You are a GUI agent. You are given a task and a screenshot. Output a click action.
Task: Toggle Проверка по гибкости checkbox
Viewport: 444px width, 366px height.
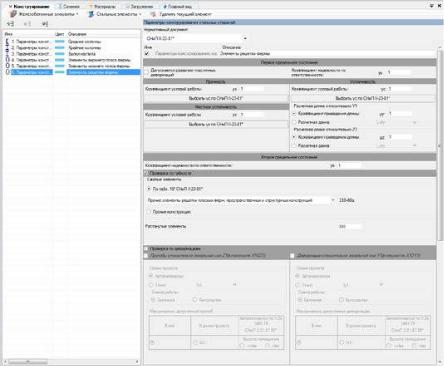146,173
